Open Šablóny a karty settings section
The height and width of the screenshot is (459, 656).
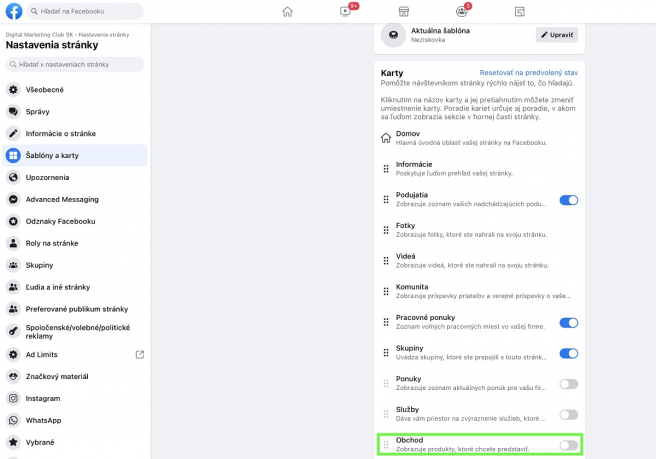[x=75, y=155]
